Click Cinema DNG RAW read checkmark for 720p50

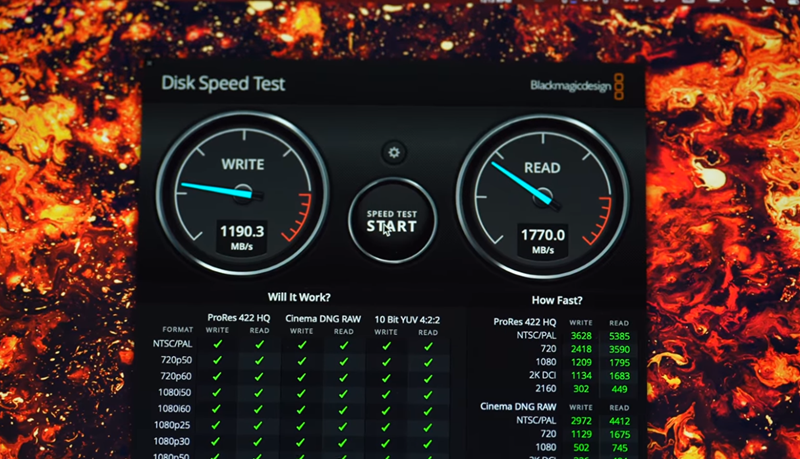click(x=343, y=362)
